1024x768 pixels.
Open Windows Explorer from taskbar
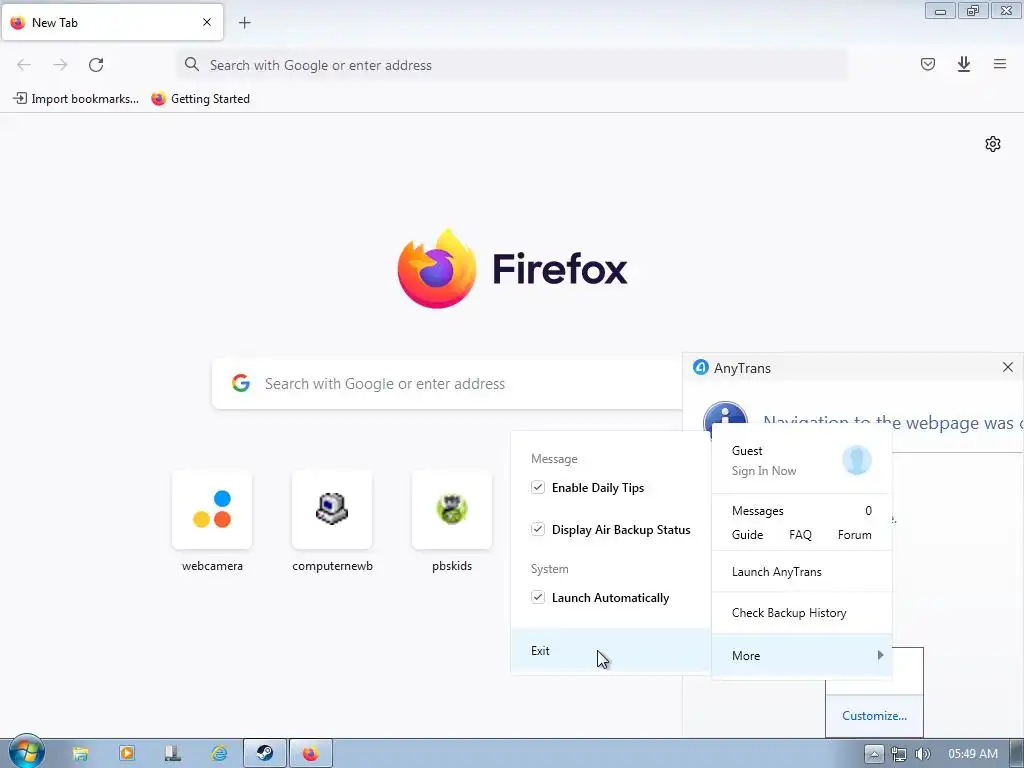tap(80, 754)
